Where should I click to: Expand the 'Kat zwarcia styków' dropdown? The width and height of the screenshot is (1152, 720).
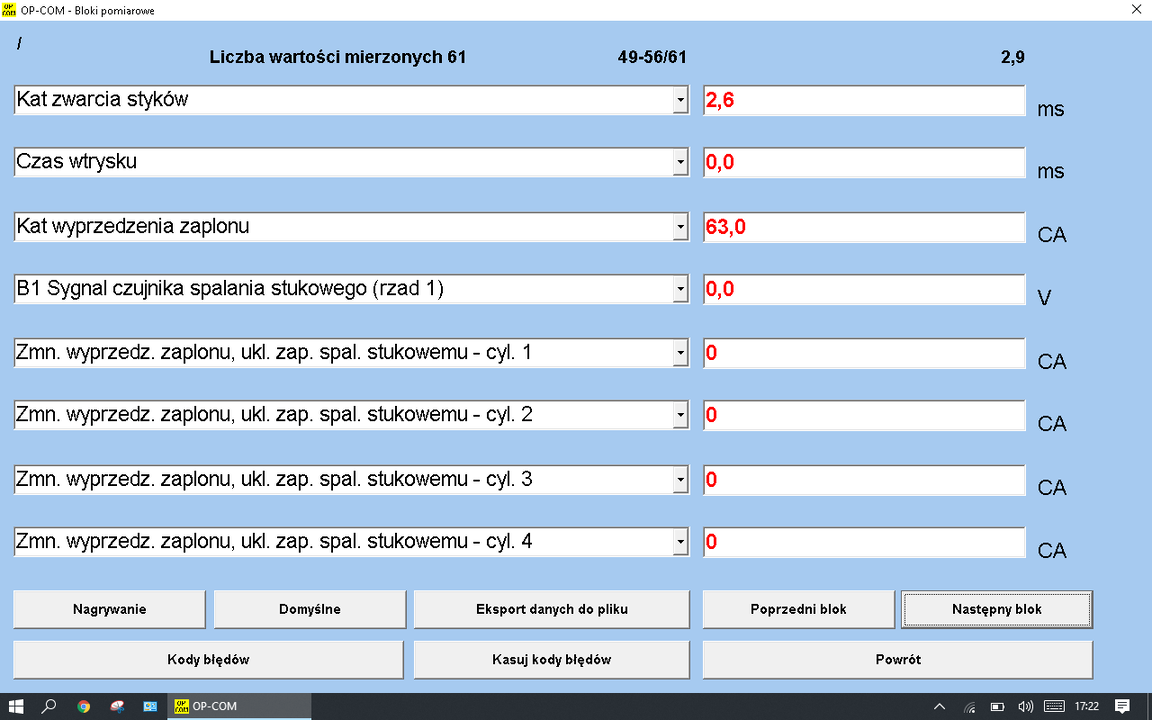pyautogui.click(x=680, y=100)
